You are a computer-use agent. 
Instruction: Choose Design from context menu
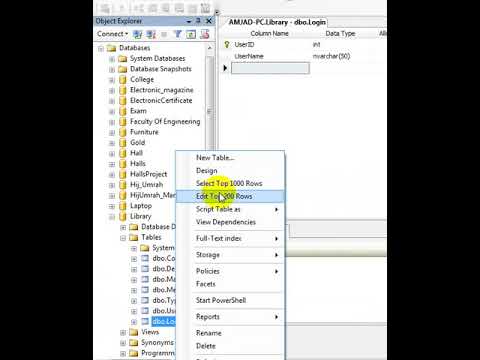(x=207, y=171)
